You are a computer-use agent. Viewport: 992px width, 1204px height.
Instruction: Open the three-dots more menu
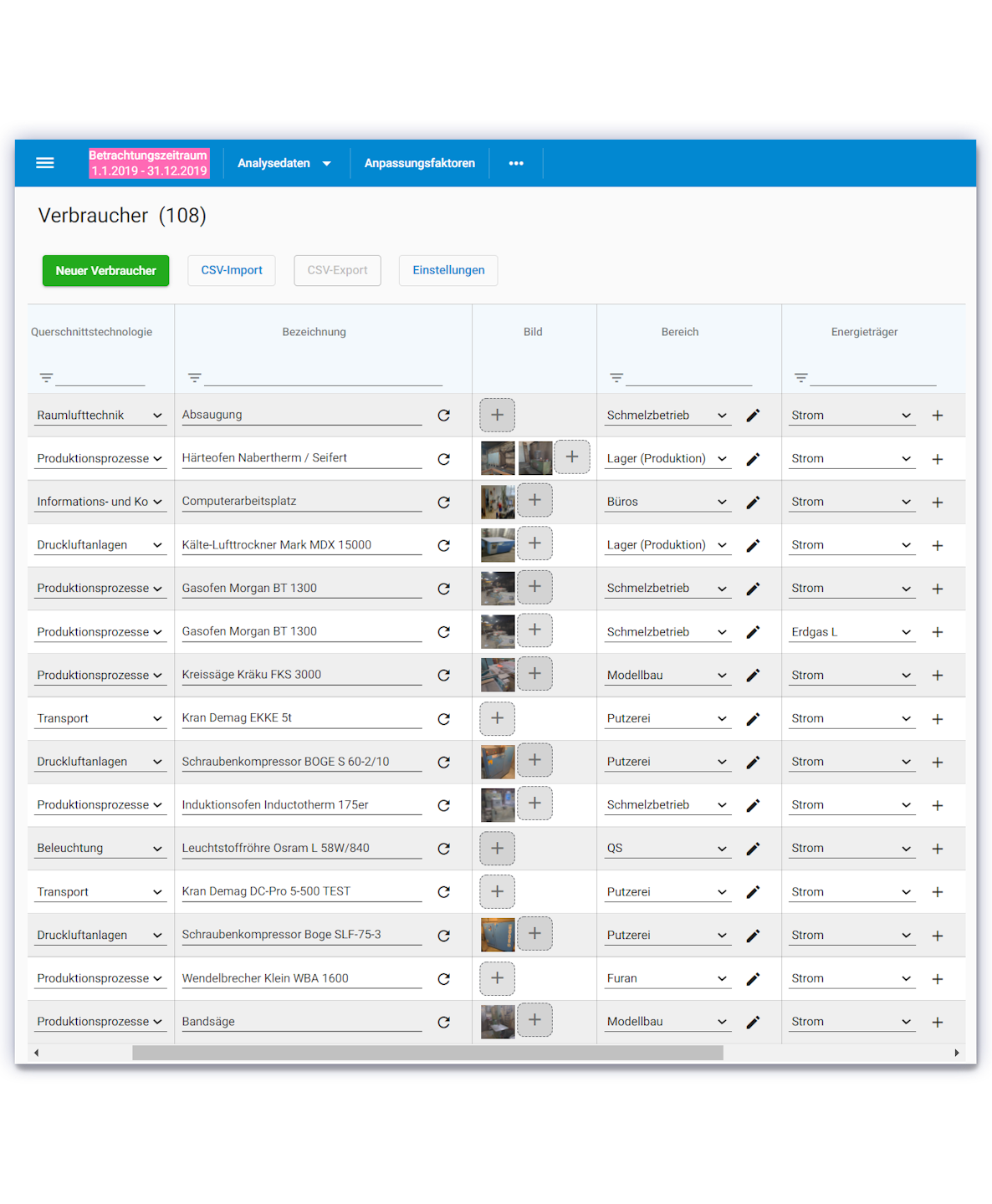(x=516, y=163)
